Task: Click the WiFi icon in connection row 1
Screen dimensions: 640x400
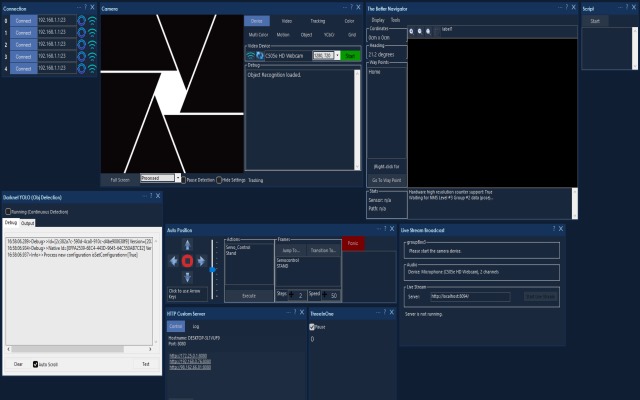Action: (x=93, y=32)
